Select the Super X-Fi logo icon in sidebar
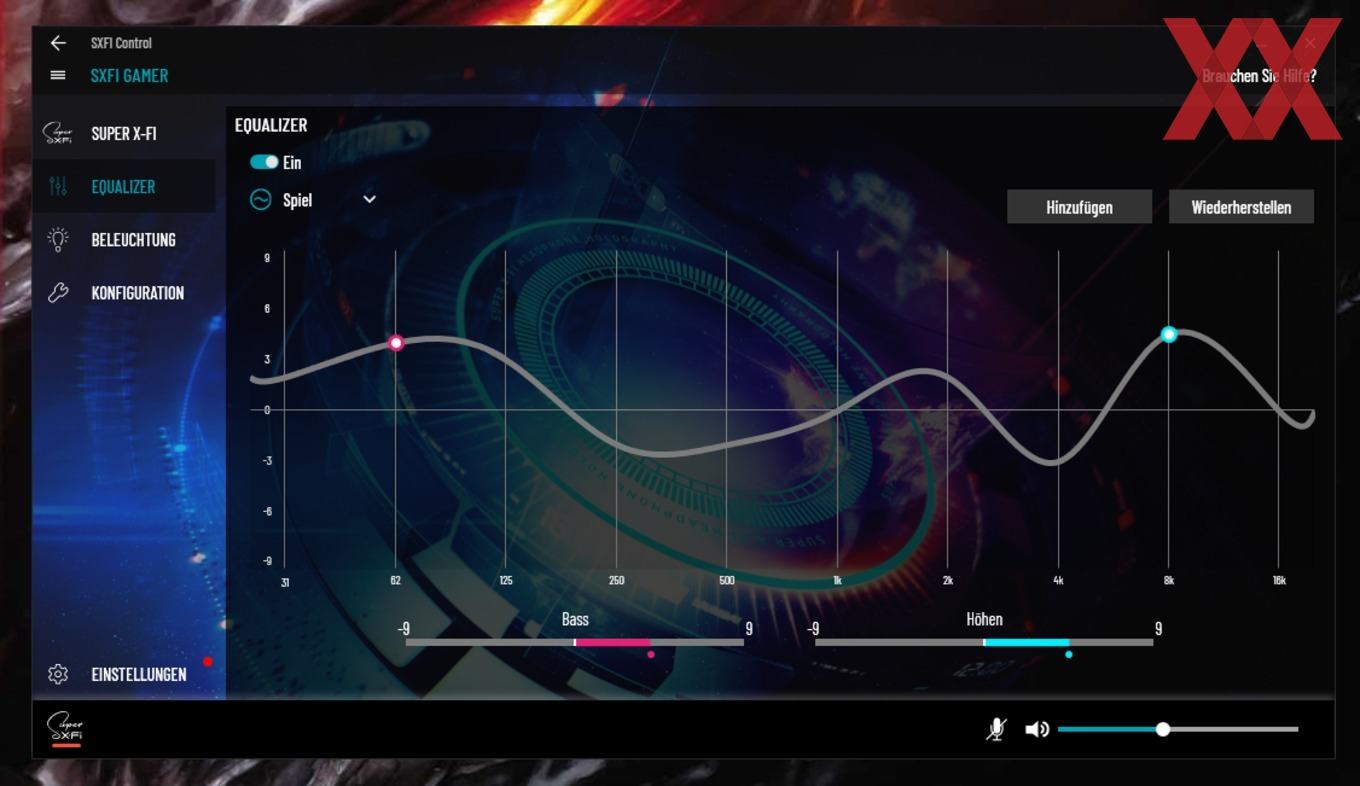 click(58, 133)
